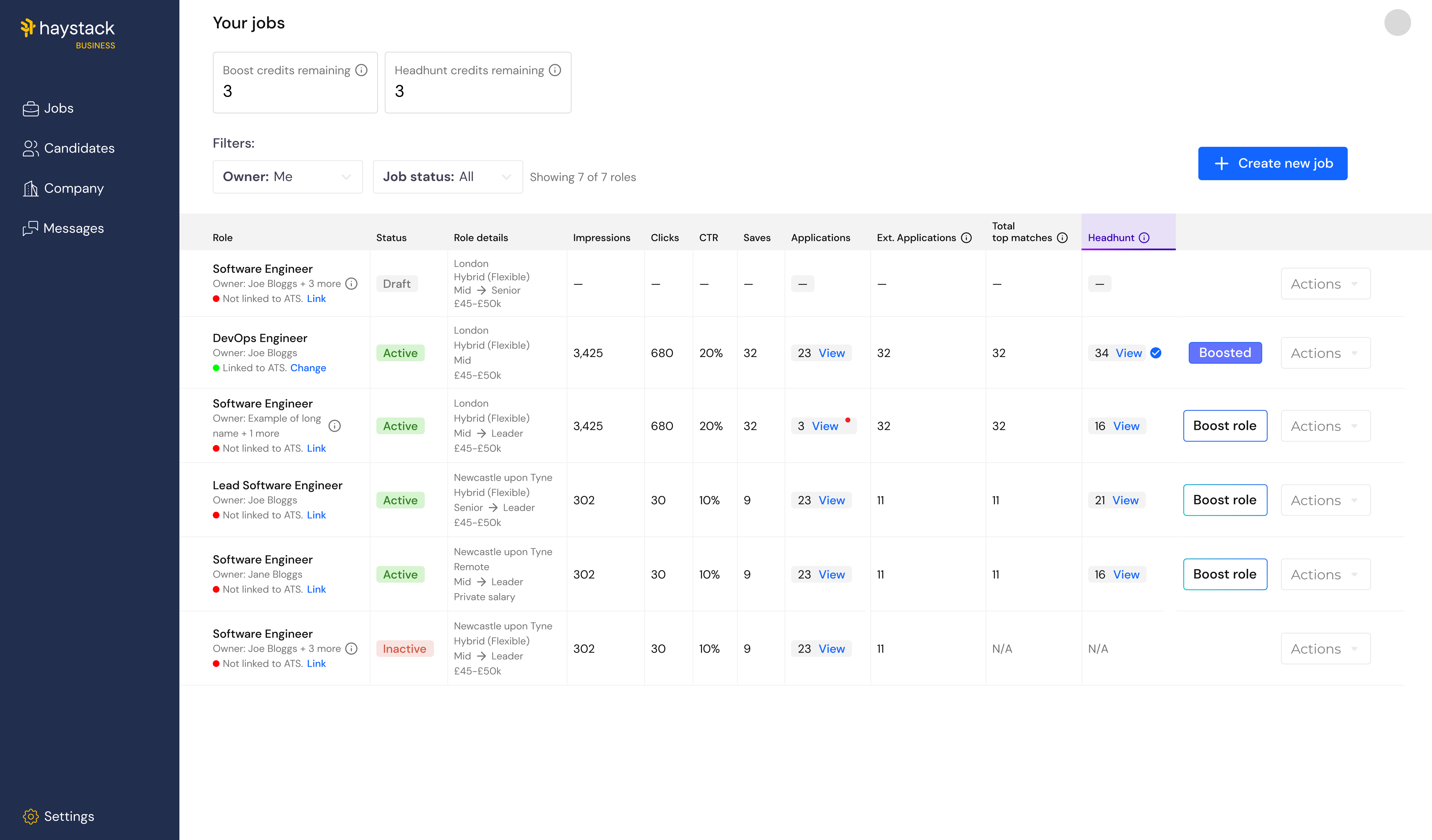Open Messages from the sidebar icon

[x=31, y=228]
